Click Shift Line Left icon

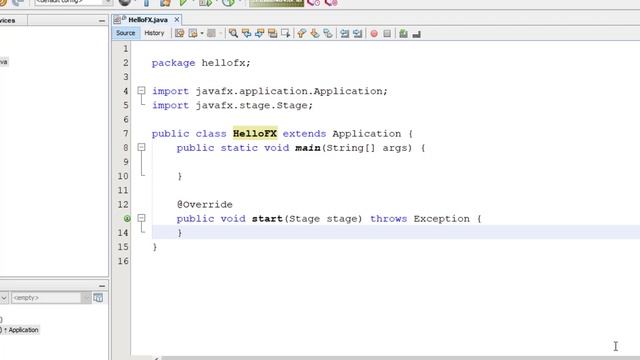[344, 33]
